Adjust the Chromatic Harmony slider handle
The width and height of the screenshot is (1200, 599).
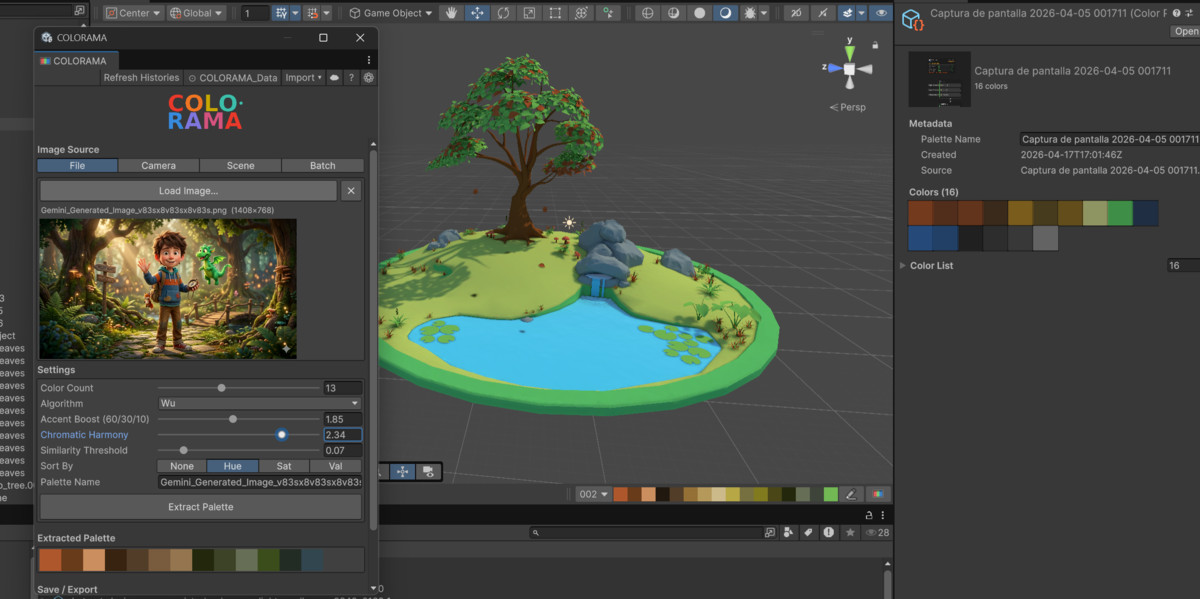point(282,435)
